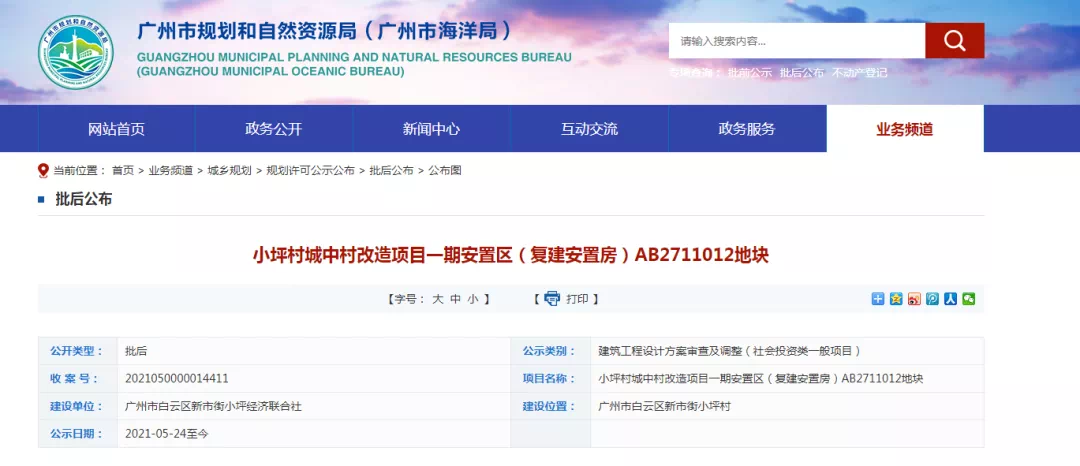Click the 不动产登记 quick link
Screen dimensions: 1080x466
coord(859,73)
